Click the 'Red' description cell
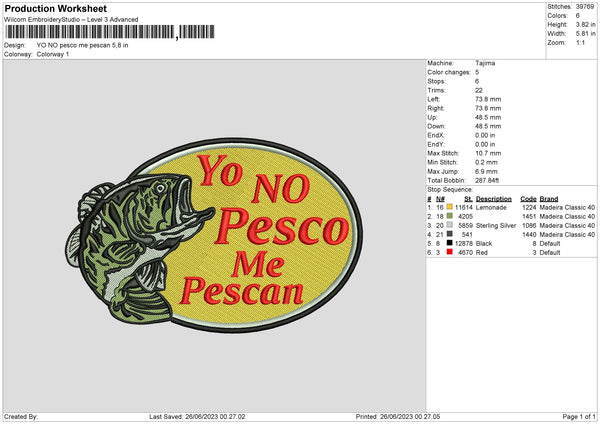 point(481,253)
